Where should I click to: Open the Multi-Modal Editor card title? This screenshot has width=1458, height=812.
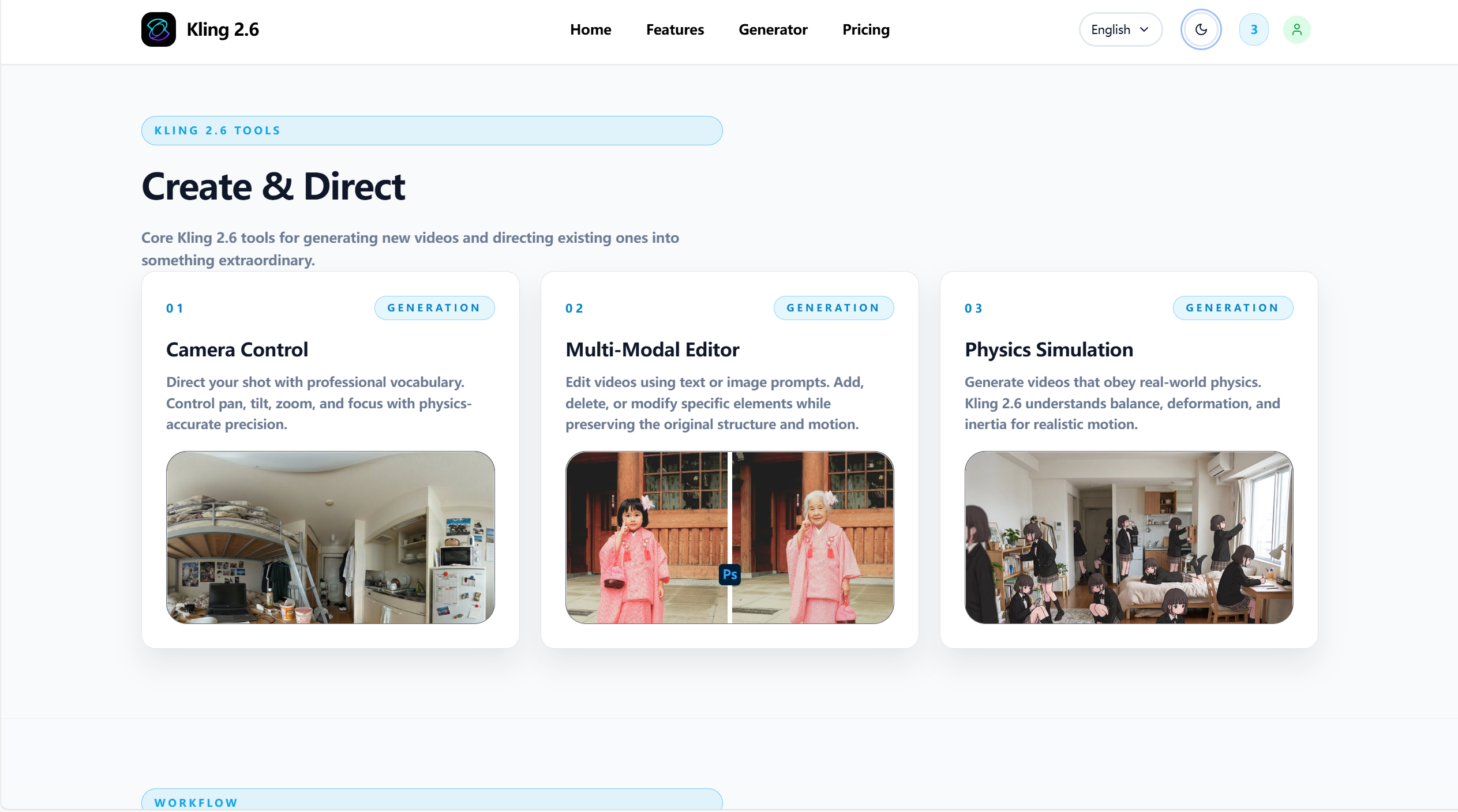652,349
